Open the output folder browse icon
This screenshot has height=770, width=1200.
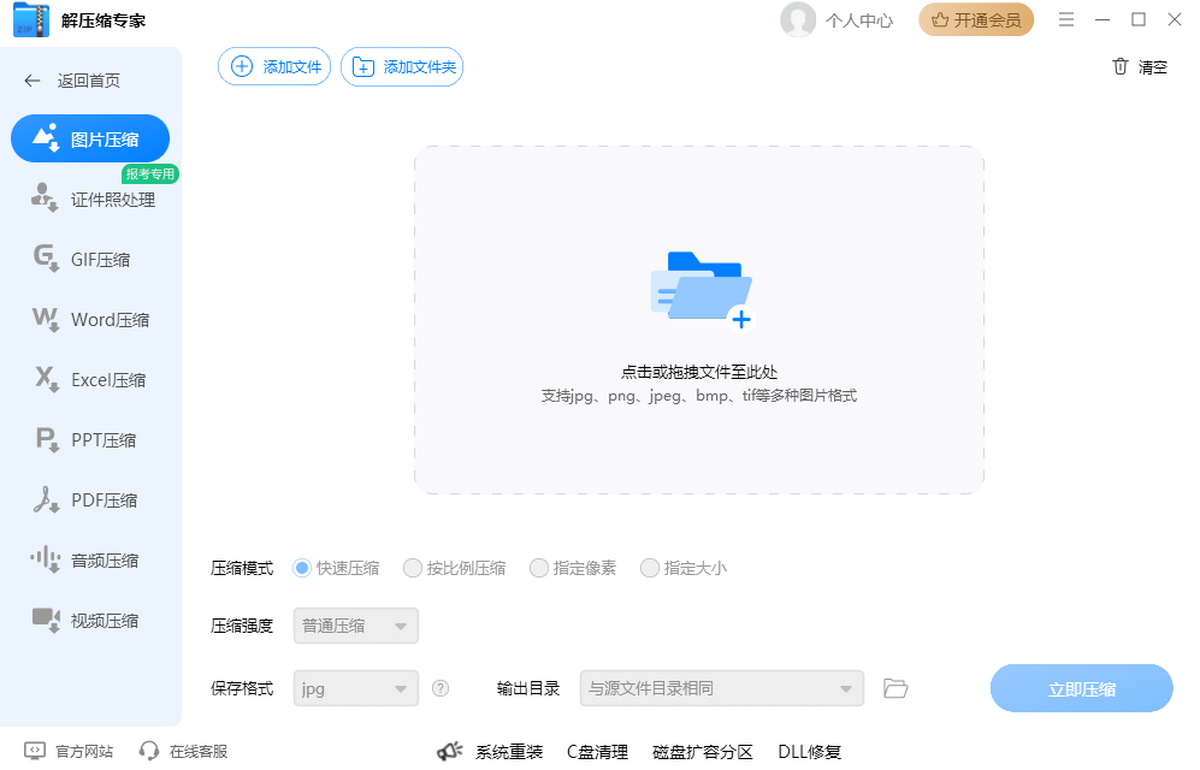(895, 688)
